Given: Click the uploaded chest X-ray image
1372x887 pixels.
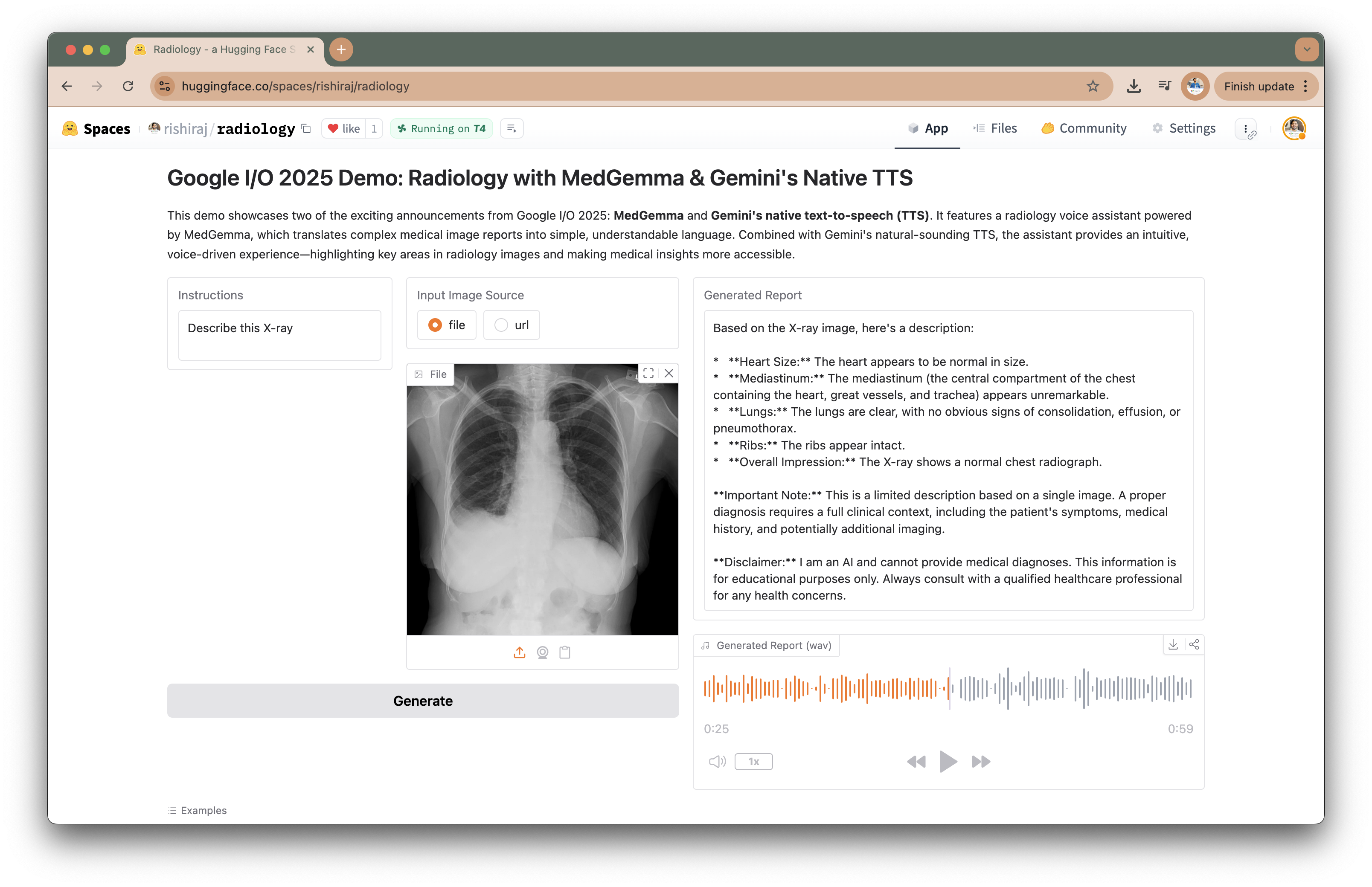Looking at the screenshot, I should pyautogui.click(x=542, y=499).
